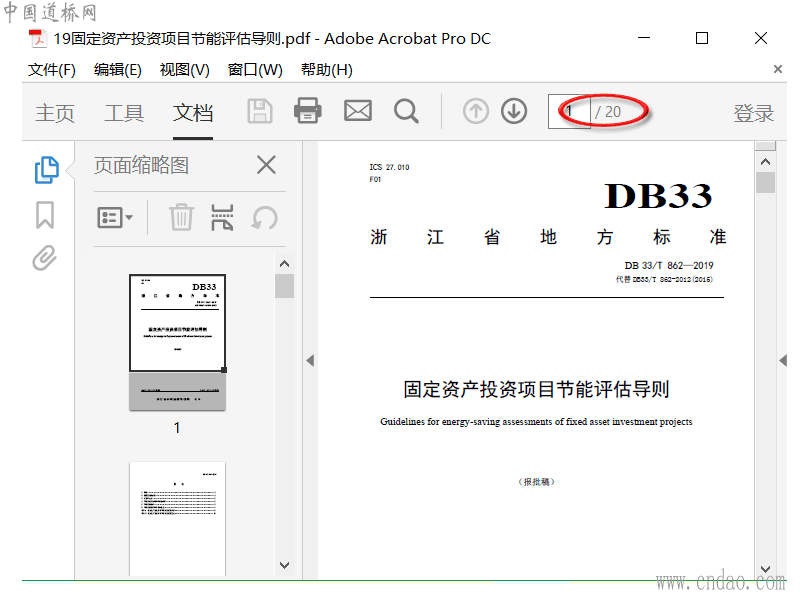Click the 页面缩略图 panel title

click(141, 165)
